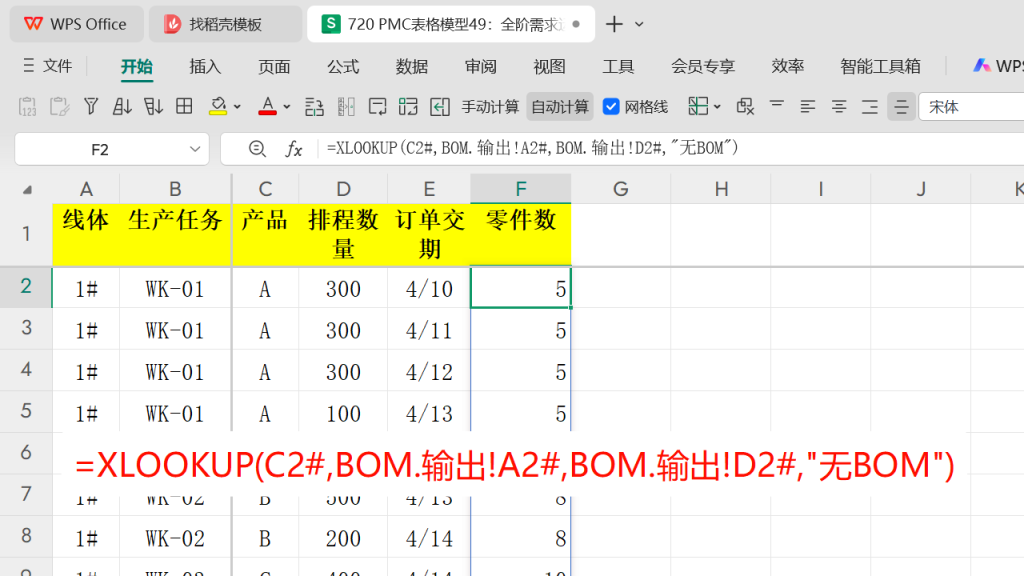Image resolution: width=1024 pixels, height=576 pixels.
Task: Open the 公式 ribbon tab
Action: click(x=343, y=67)
